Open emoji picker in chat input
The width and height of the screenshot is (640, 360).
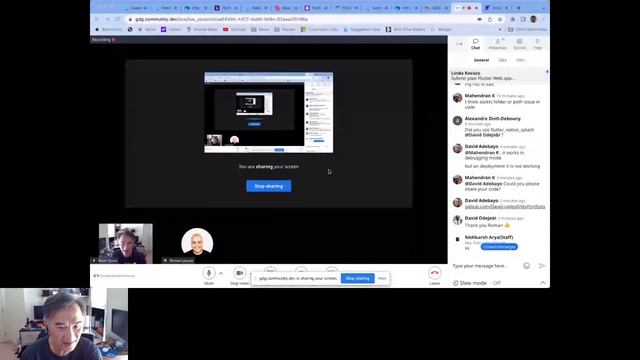click(527, 266)
